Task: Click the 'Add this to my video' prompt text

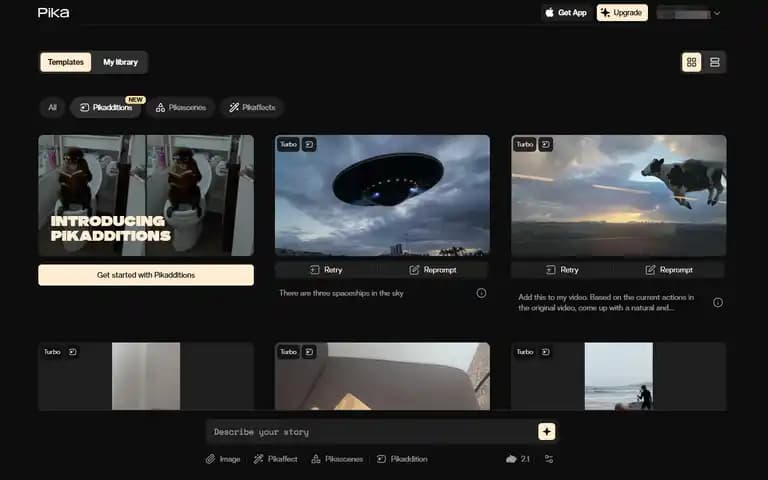Action: coord(606,302)
